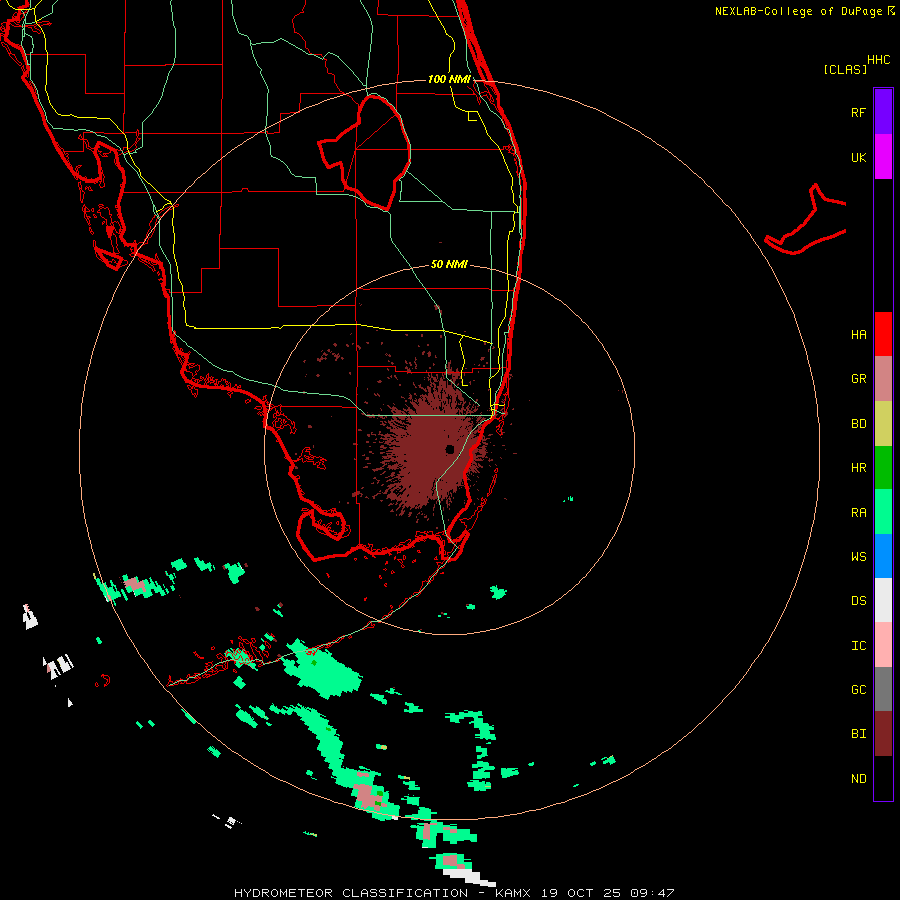Click the 'GC' legend label
This screenshot has width=900, height=900.
click(858, 690)
